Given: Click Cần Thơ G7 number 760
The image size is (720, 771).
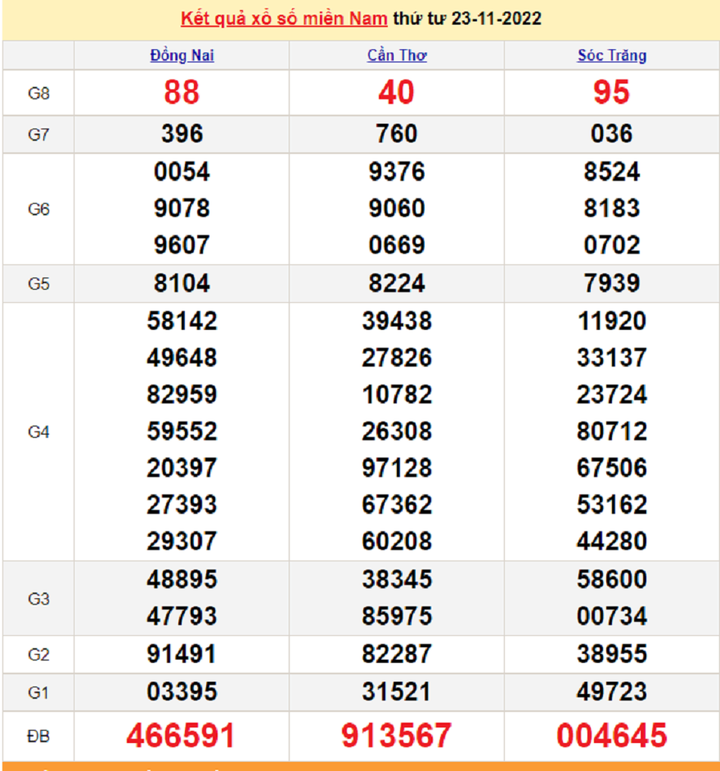Looking at the screenshot, I should 397,134.
